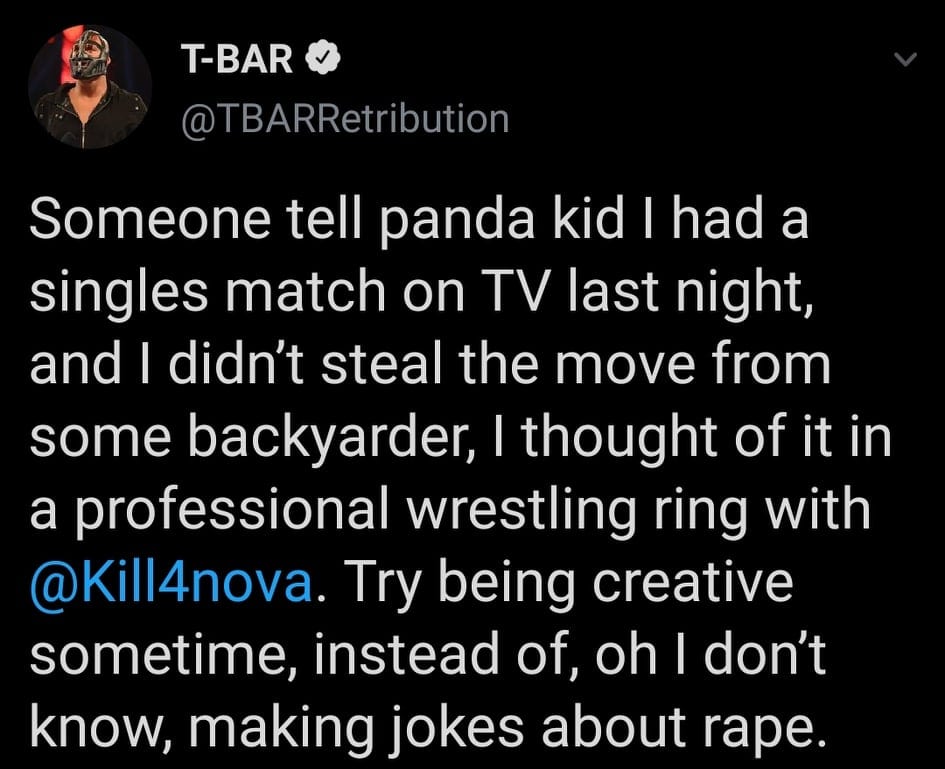The image size is (945, 769).
Task: Open the T-BAR display name
Action: [x=237, y=59]
